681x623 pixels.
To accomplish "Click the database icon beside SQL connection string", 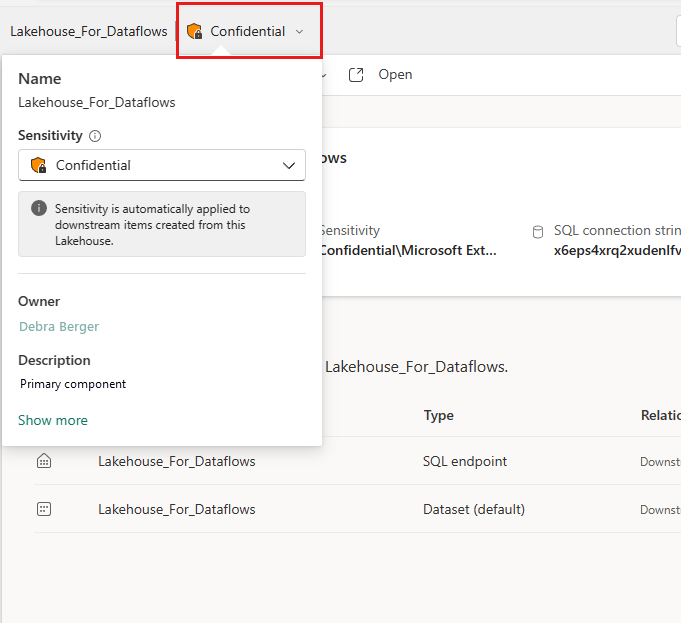I will point(537,231).
